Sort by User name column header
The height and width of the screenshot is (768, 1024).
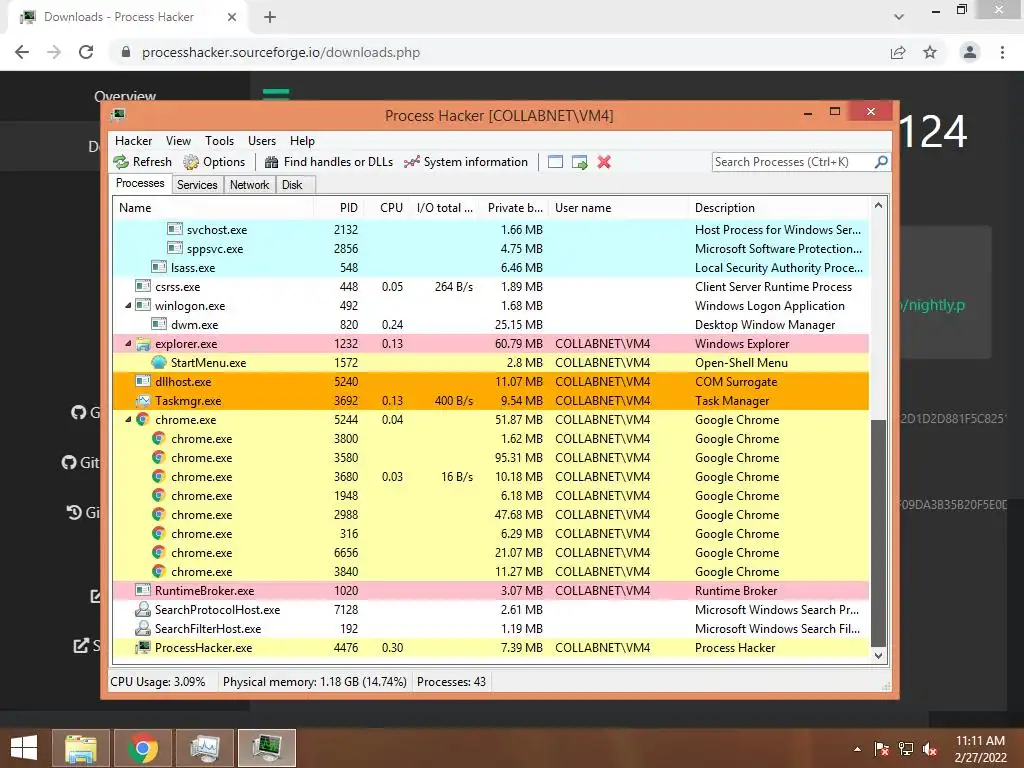tap(618, 208)
